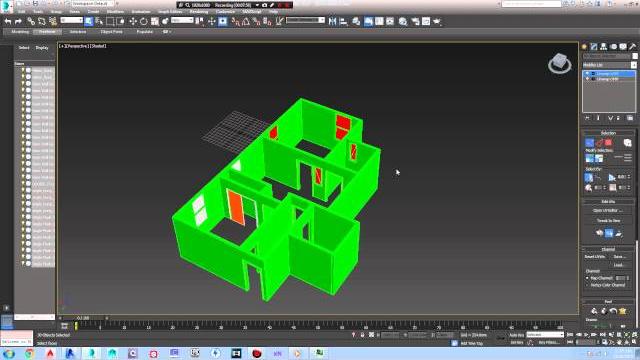Click the Open UV Editor button
This screenshot has width=640, height=360.
point(608,210)
